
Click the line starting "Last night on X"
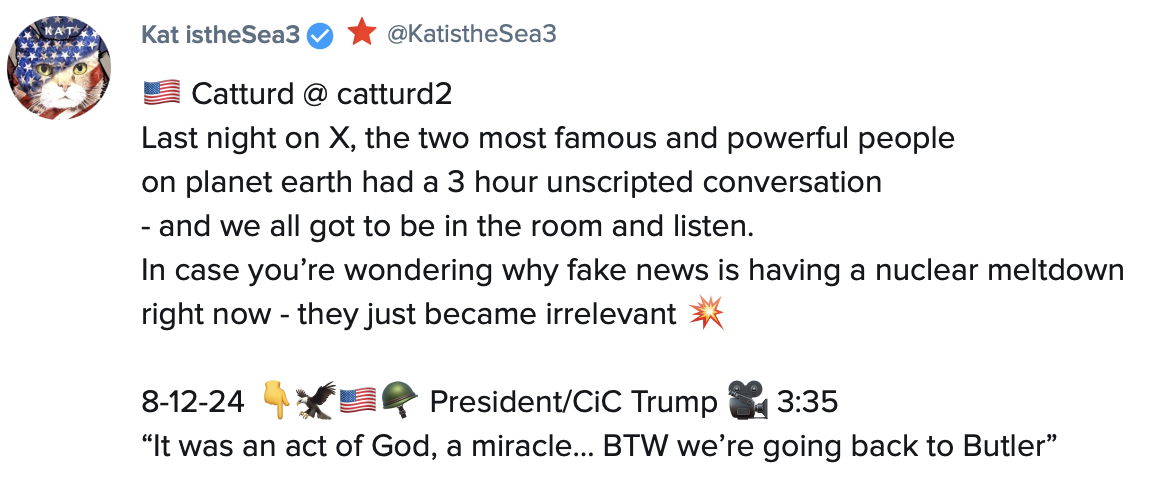(548, 138)
